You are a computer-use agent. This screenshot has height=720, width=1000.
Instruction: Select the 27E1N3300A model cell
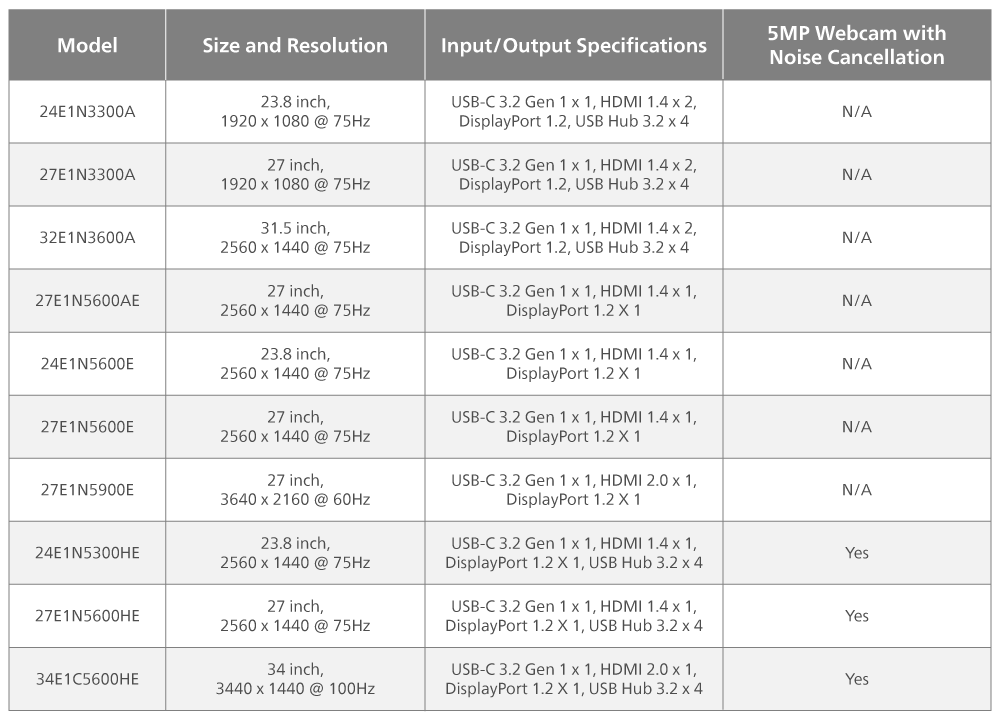tap(87, 175)
